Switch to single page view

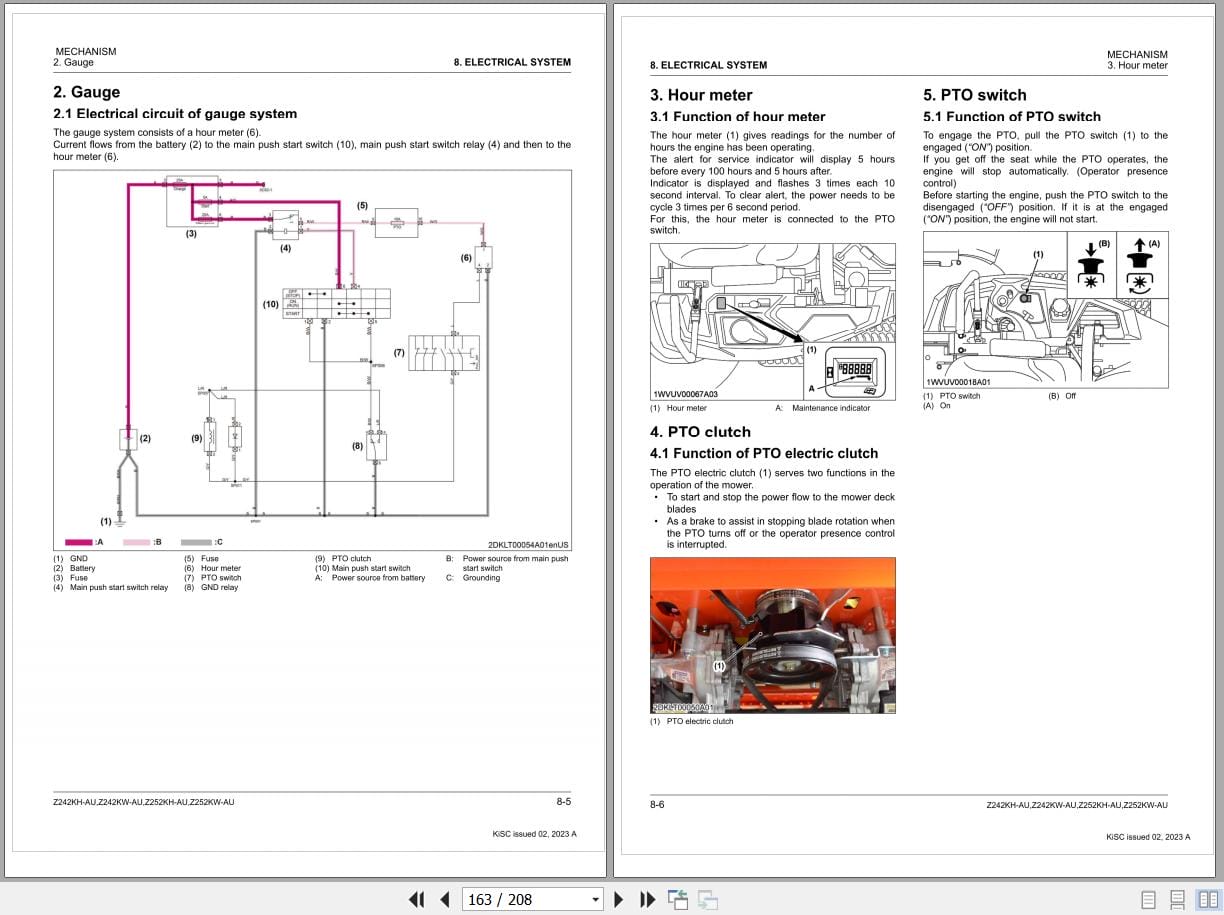pyautogui.click(x=1149, y=899)
